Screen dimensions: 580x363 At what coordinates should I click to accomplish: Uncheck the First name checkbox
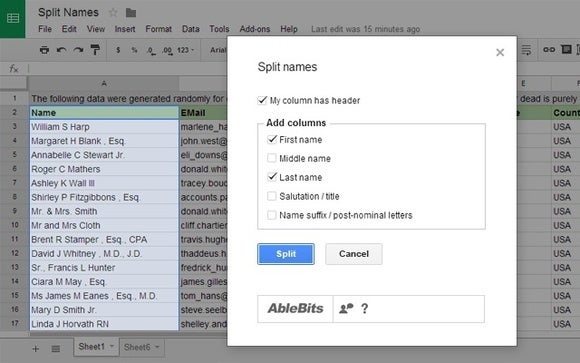pos(272,140)
